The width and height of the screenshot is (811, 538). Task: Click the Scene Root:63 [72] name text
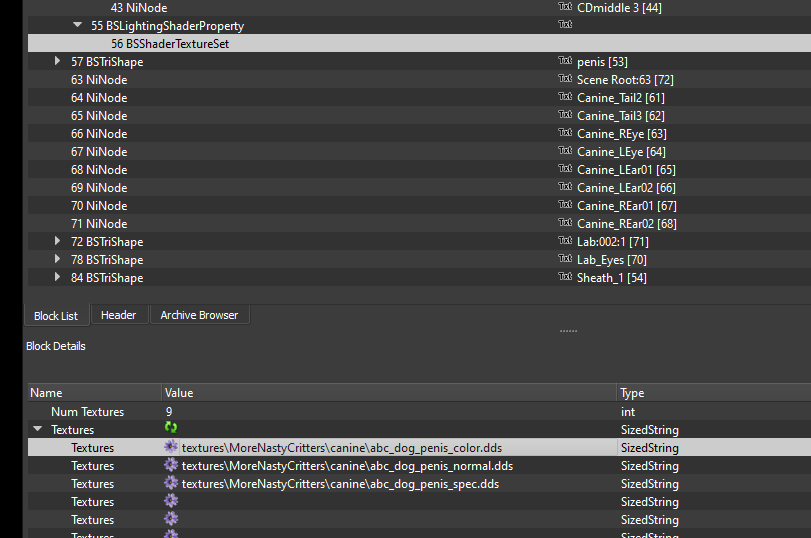625,80
